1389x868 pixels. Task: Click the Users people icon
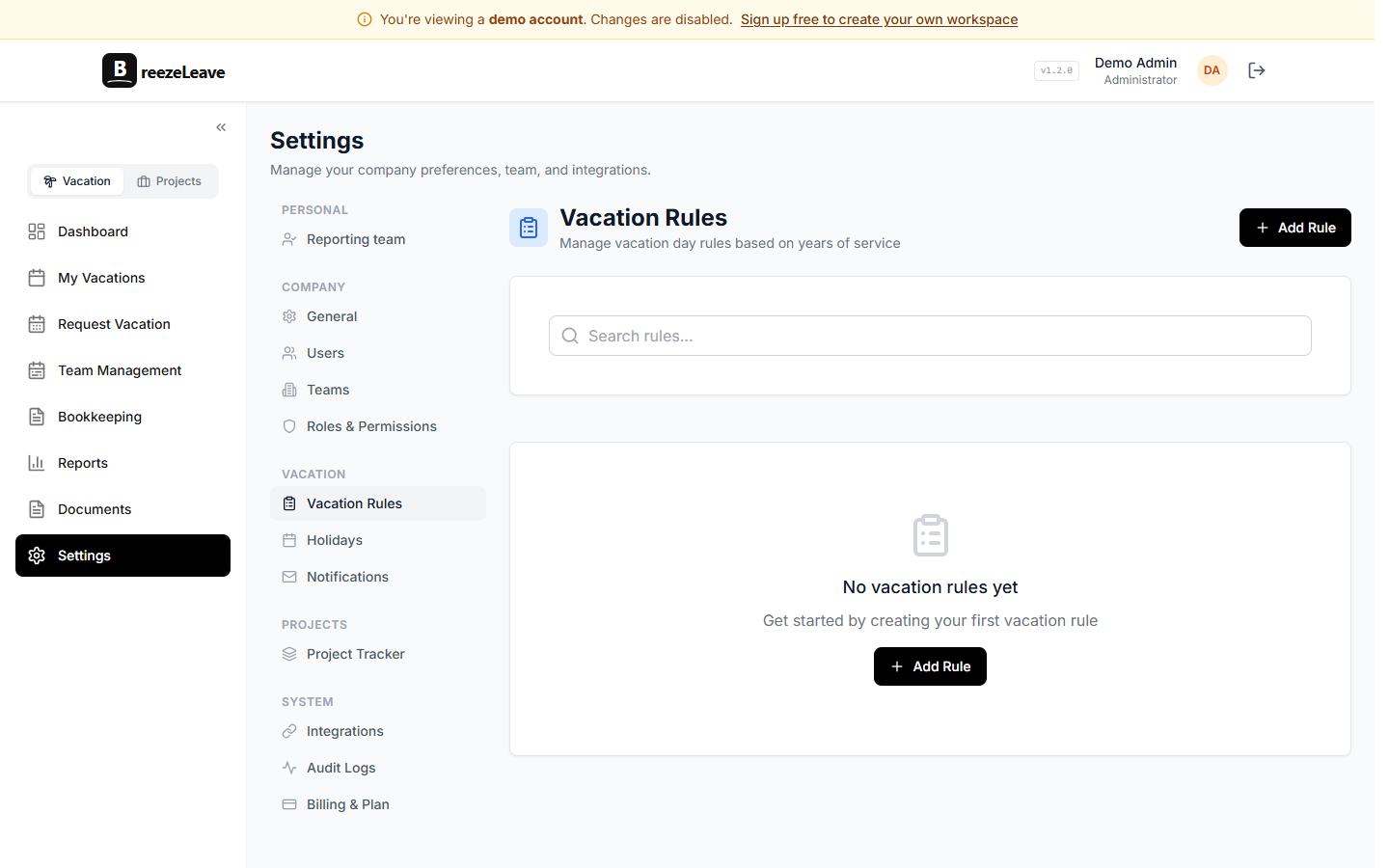[289, 353]
